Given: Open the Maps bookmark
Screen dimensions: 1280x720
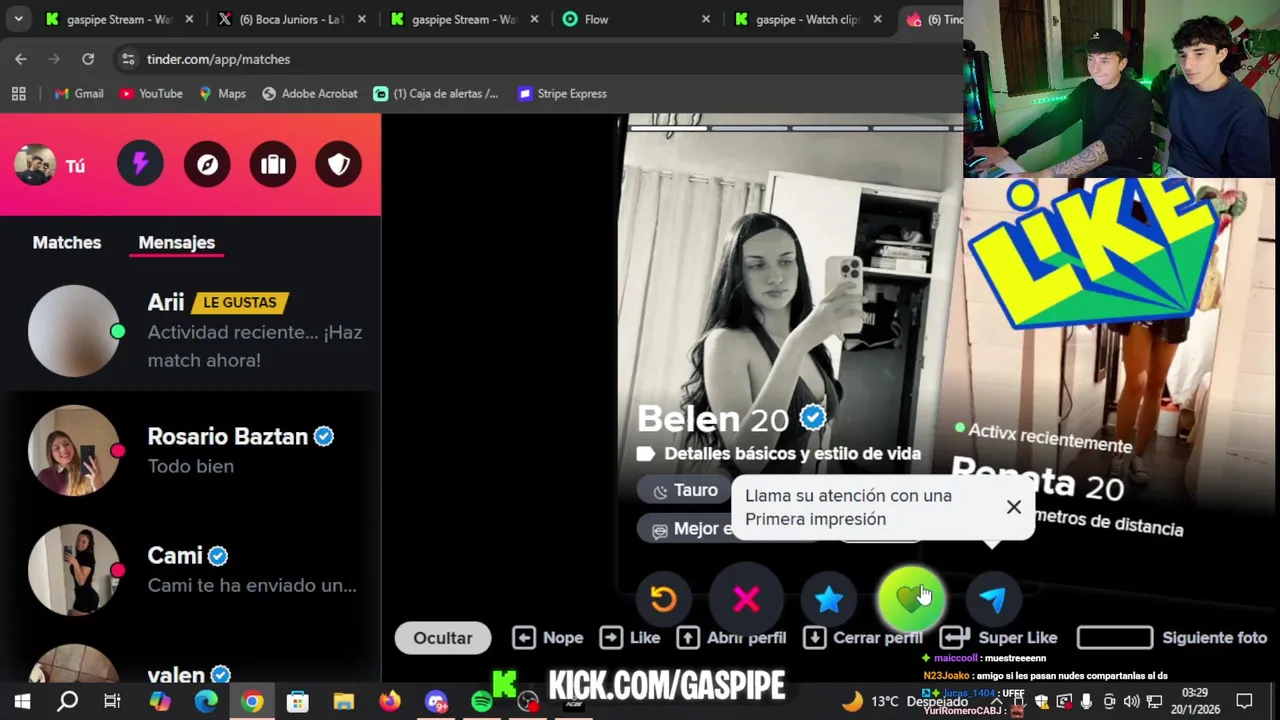Looking at the screenshot, I should [x=222, y=93].
